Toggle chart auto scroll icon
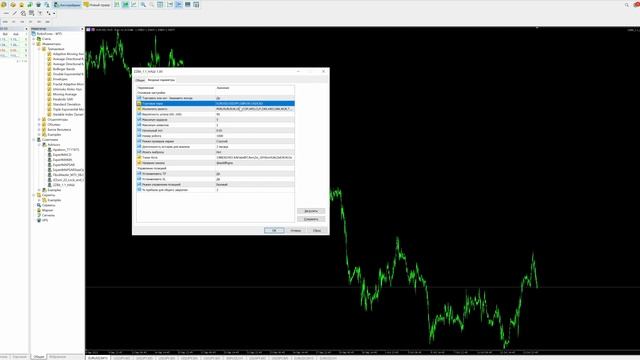The image size is (640, 360). [x=170, y=4]
